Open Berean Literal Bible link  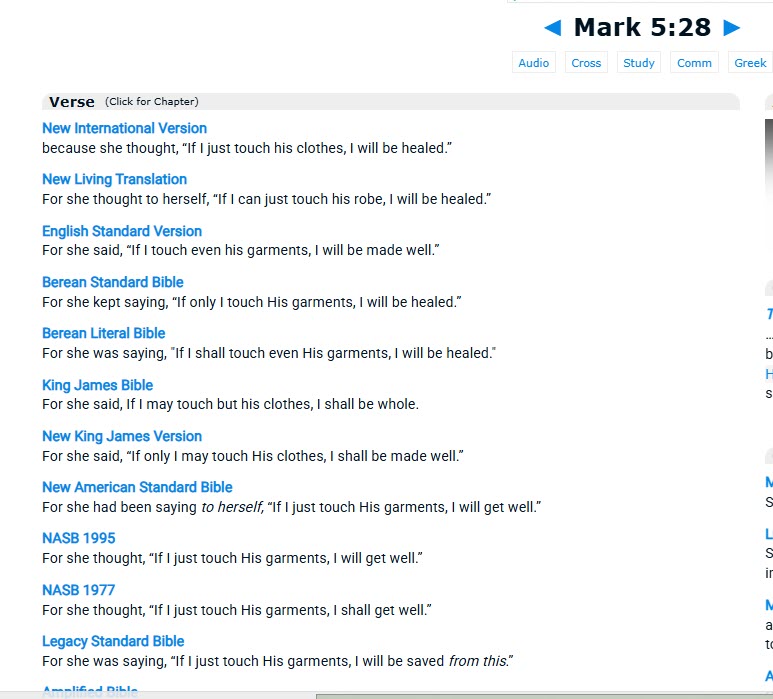coord(104,333)
